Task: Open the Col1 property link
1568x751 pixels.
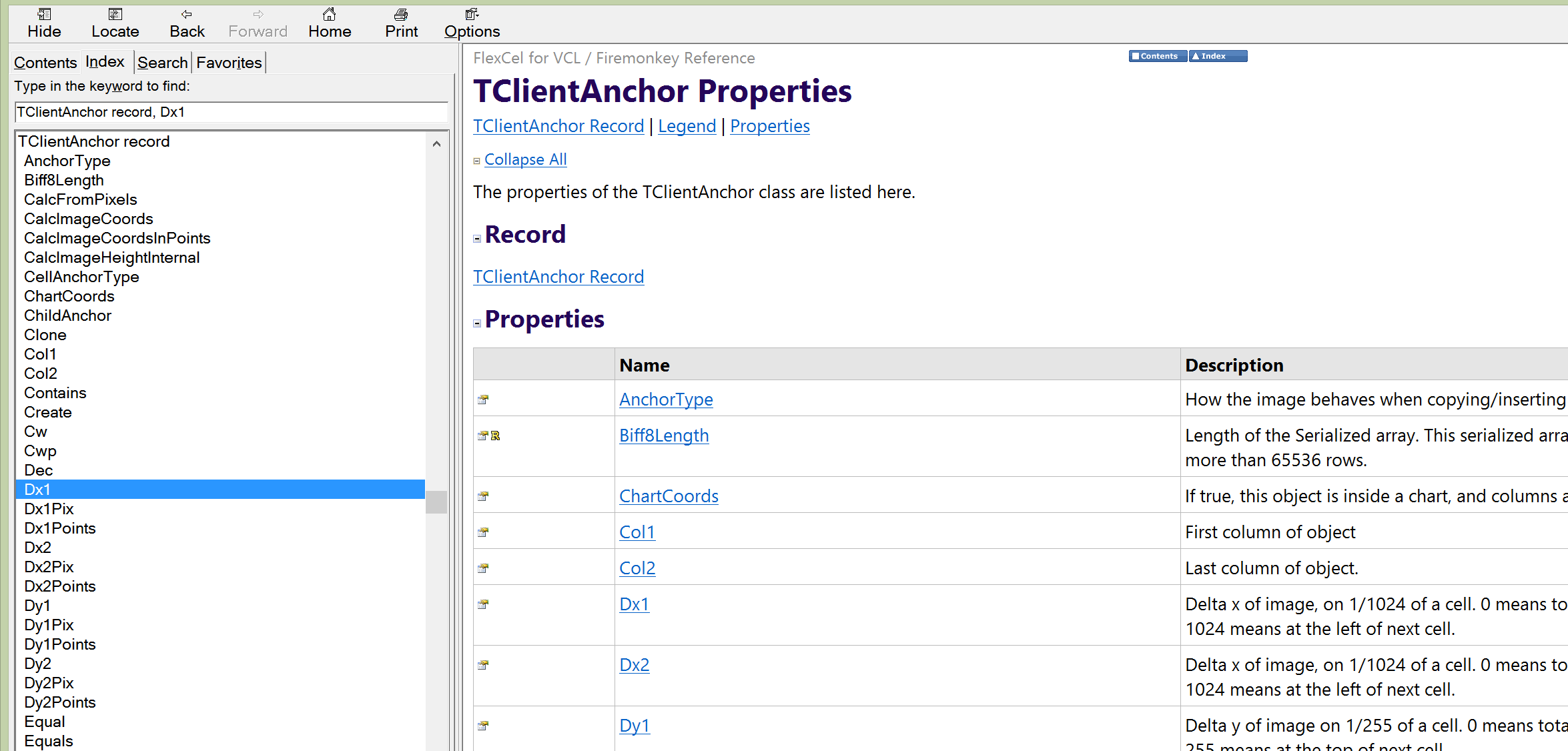Action: point(637,532)
